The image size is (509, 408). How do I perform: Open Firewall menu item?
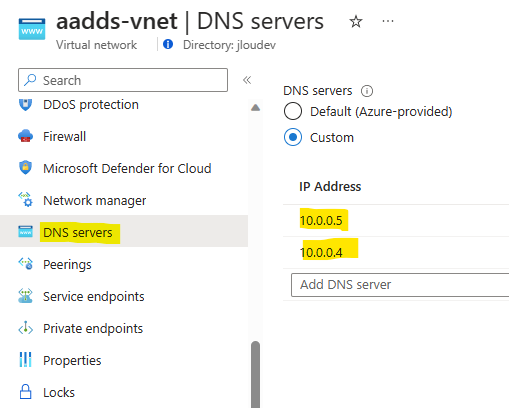[x=124, y=136]
